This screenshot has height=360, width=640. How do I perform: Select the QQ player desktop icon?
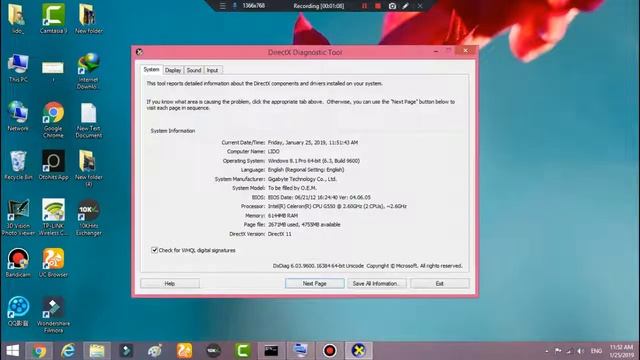18,312
